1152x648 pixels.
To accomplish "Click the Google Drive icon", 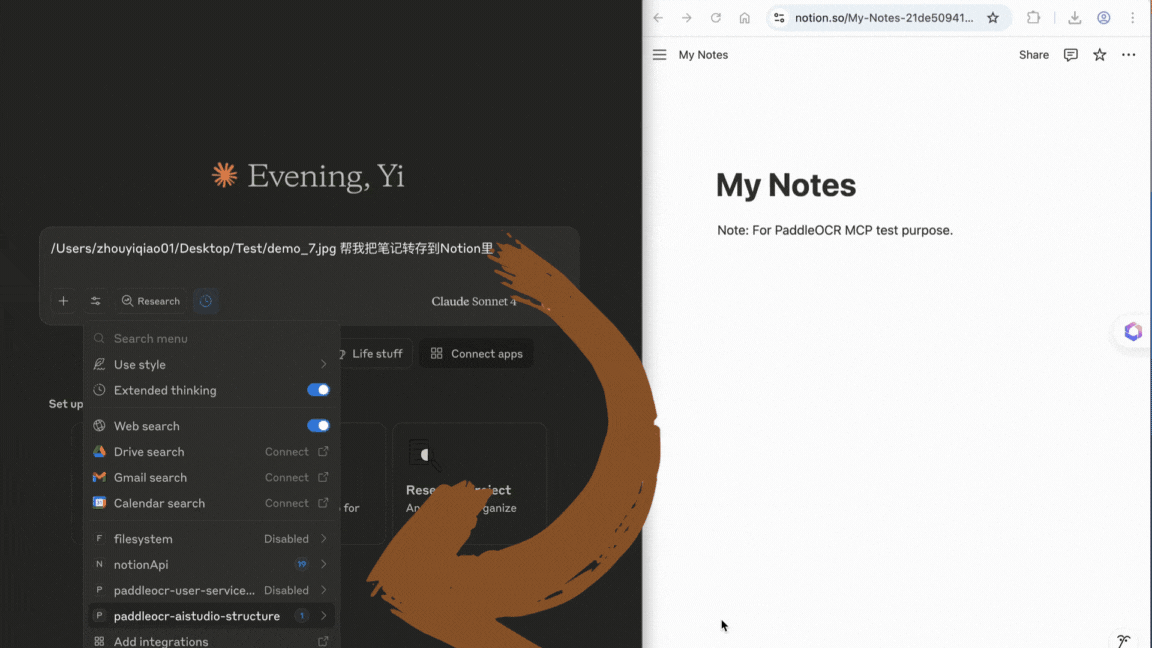I will (x=99, y=451).
